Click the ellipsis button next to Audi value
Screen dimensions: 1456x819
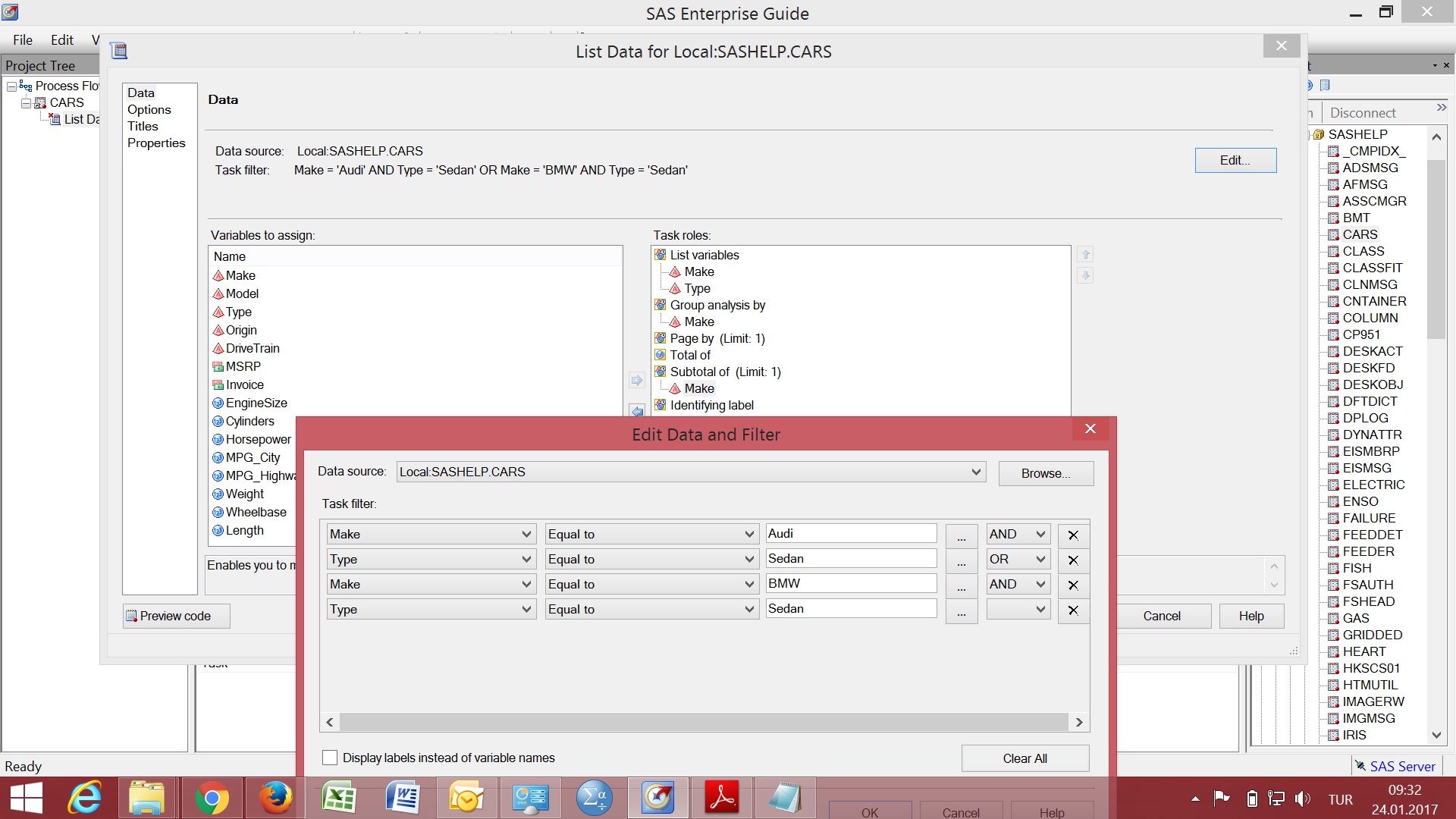tap(961, 535)
